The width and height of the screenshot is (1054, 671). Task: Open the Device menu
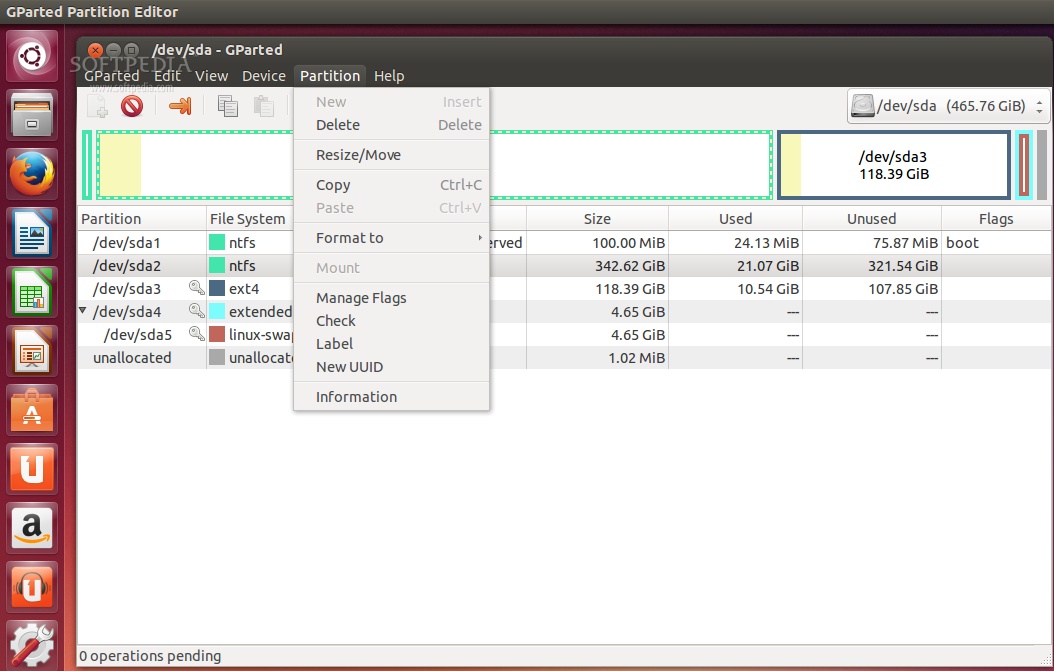click(x=263, y=76)
